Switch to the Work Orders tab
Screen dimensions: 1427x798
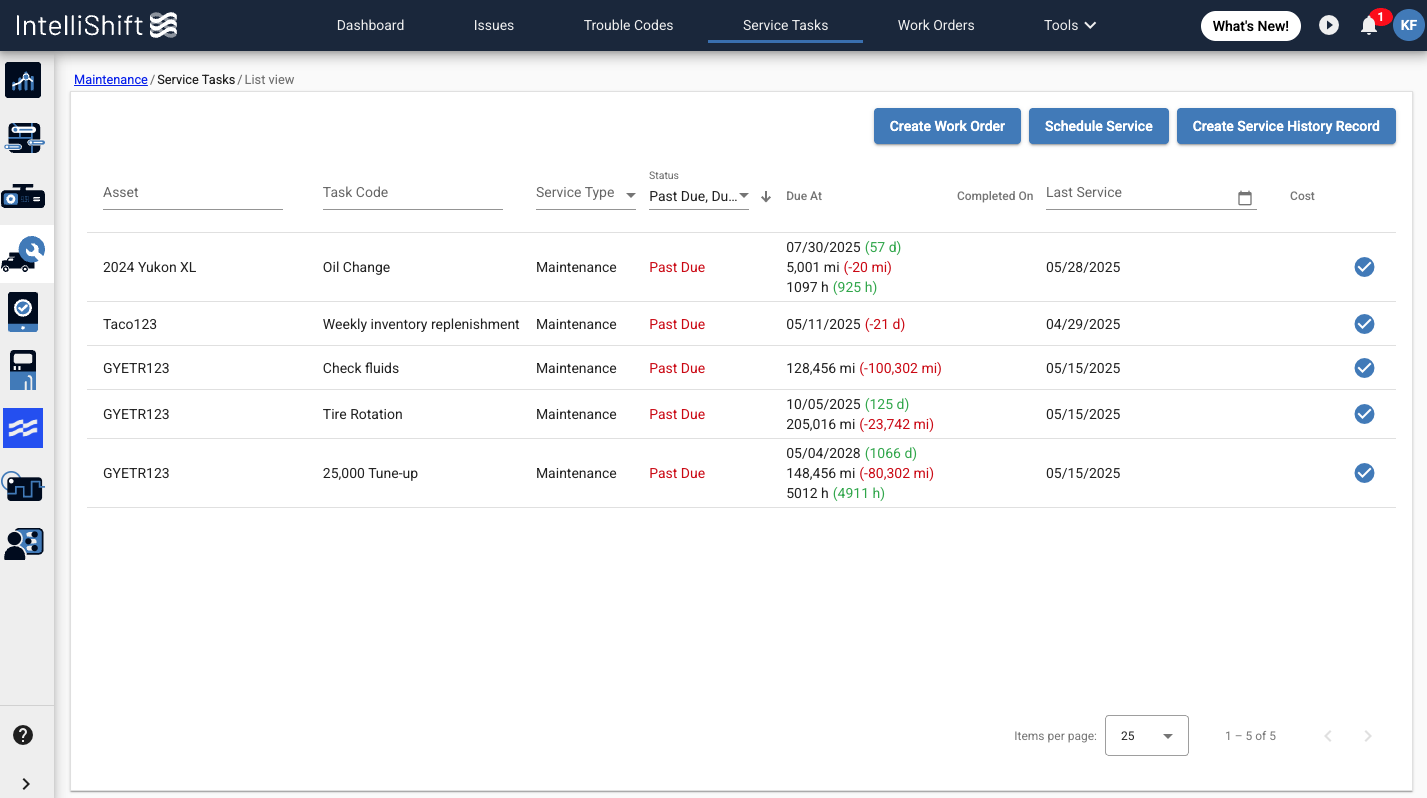(936, 26)
